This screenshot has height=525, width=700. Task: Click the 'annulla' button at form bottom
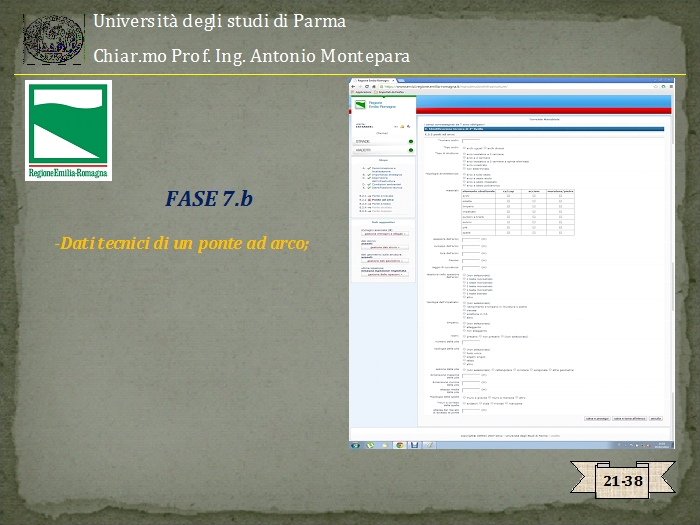pos(655,418)
